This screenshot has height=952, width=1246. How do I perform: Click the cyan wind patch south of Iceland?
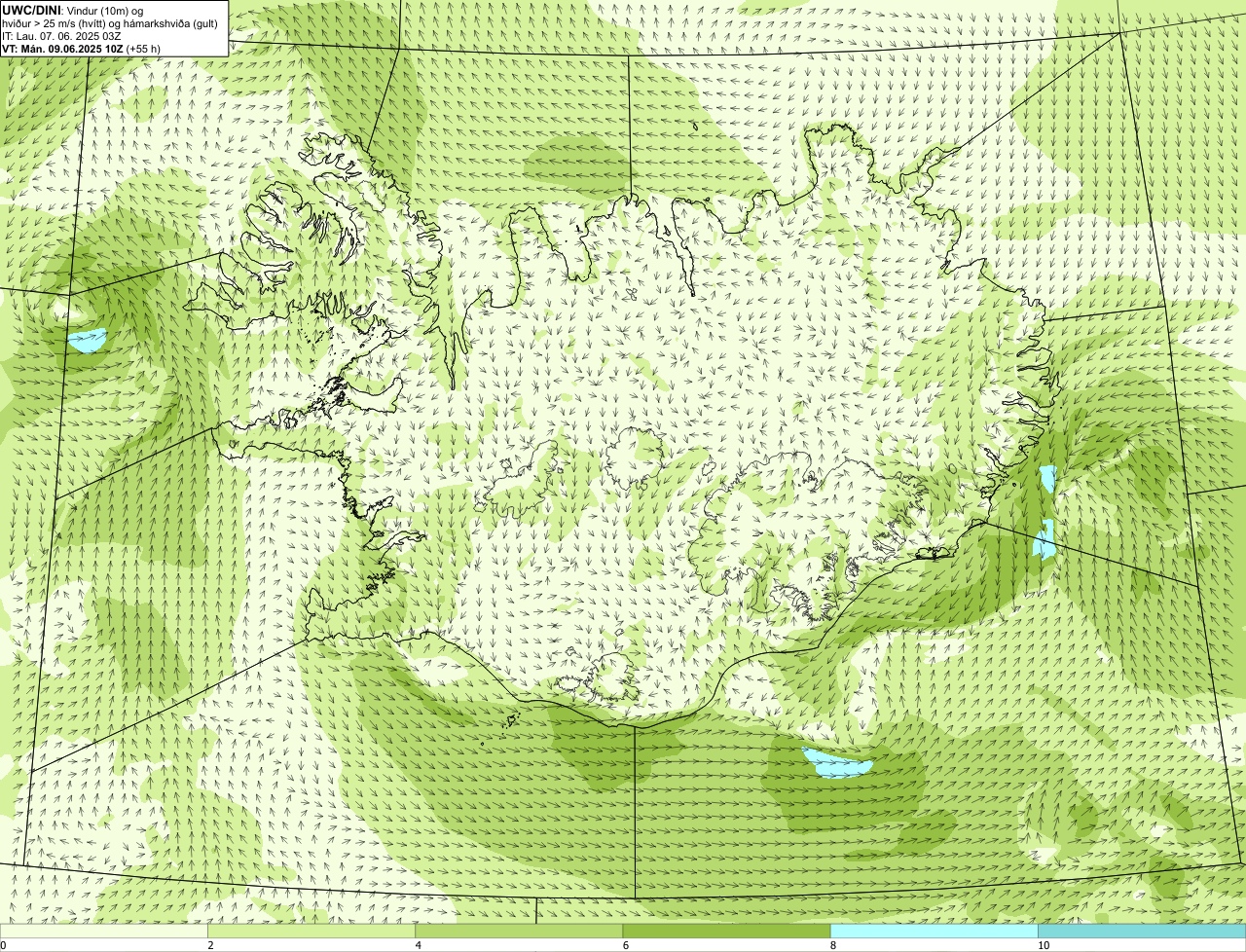coord(839,763)
